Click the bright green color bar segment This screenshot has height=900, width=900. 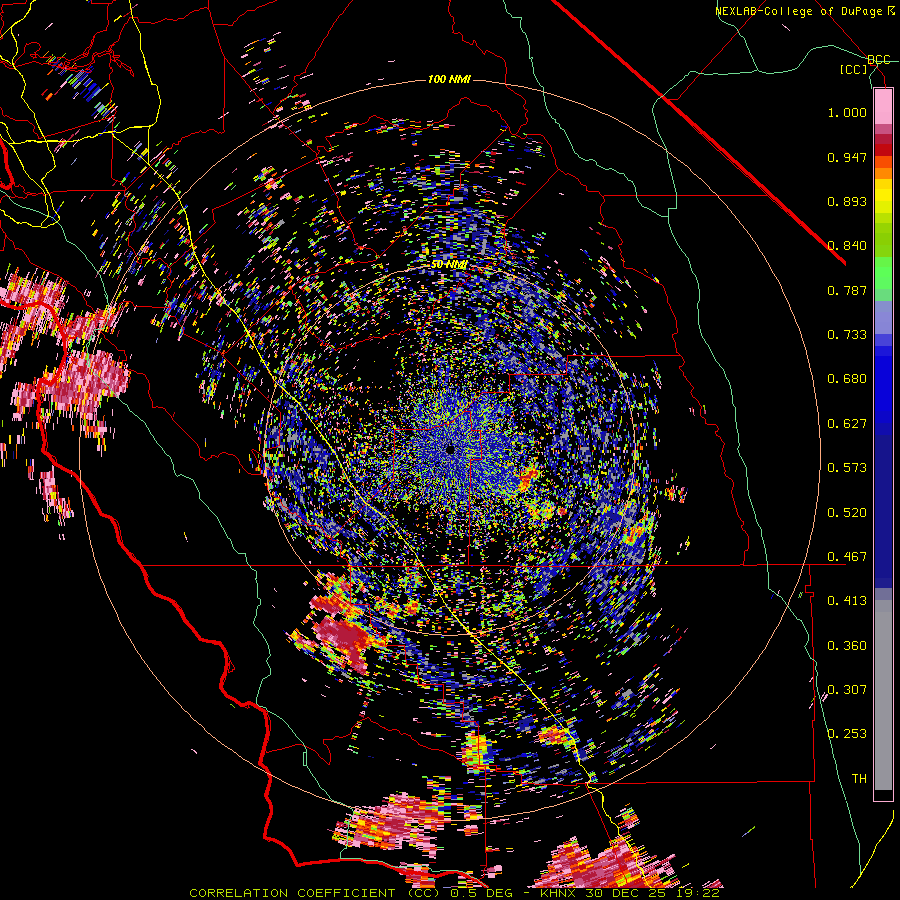(883, 273)
